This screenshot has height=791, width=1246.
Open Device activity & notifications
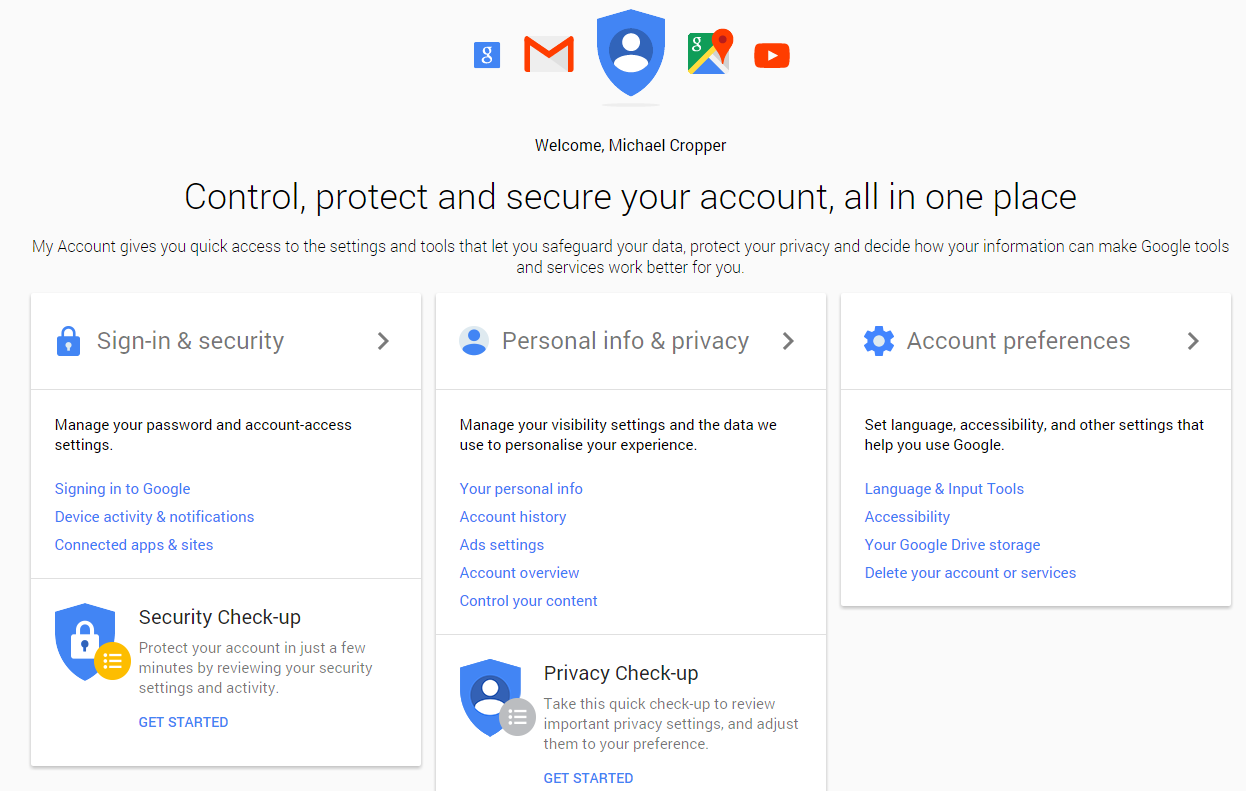[154, 517]
